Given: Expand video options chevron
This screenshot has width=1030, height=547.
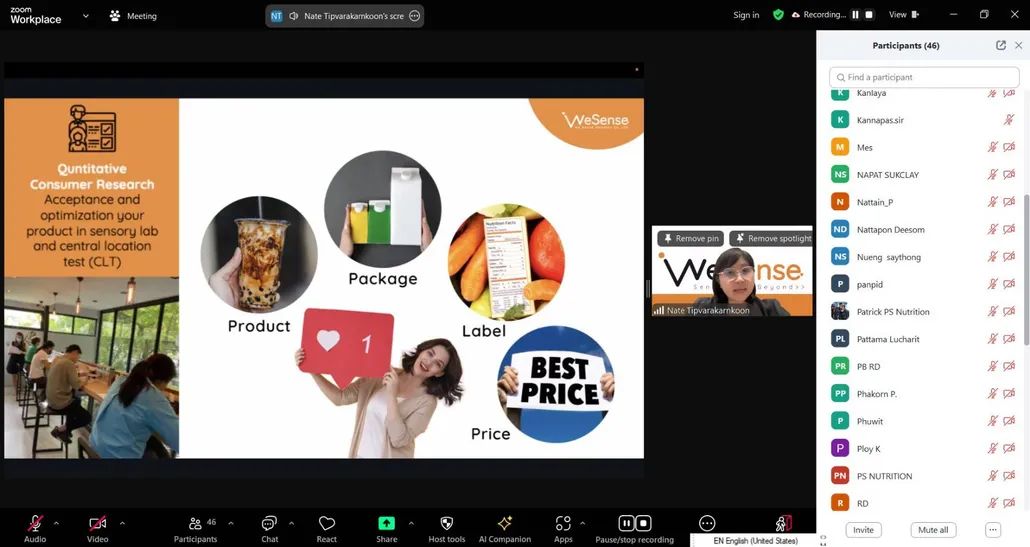Looking at the screenshot, I should pos(122,523).
